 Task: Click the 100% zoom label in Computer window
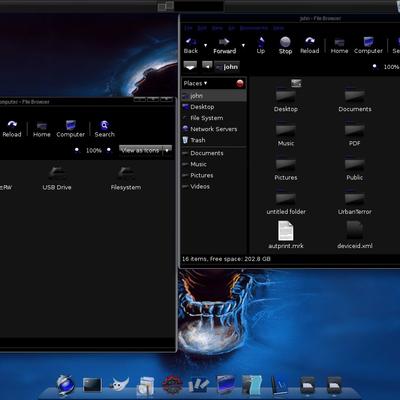pos(94,150)
